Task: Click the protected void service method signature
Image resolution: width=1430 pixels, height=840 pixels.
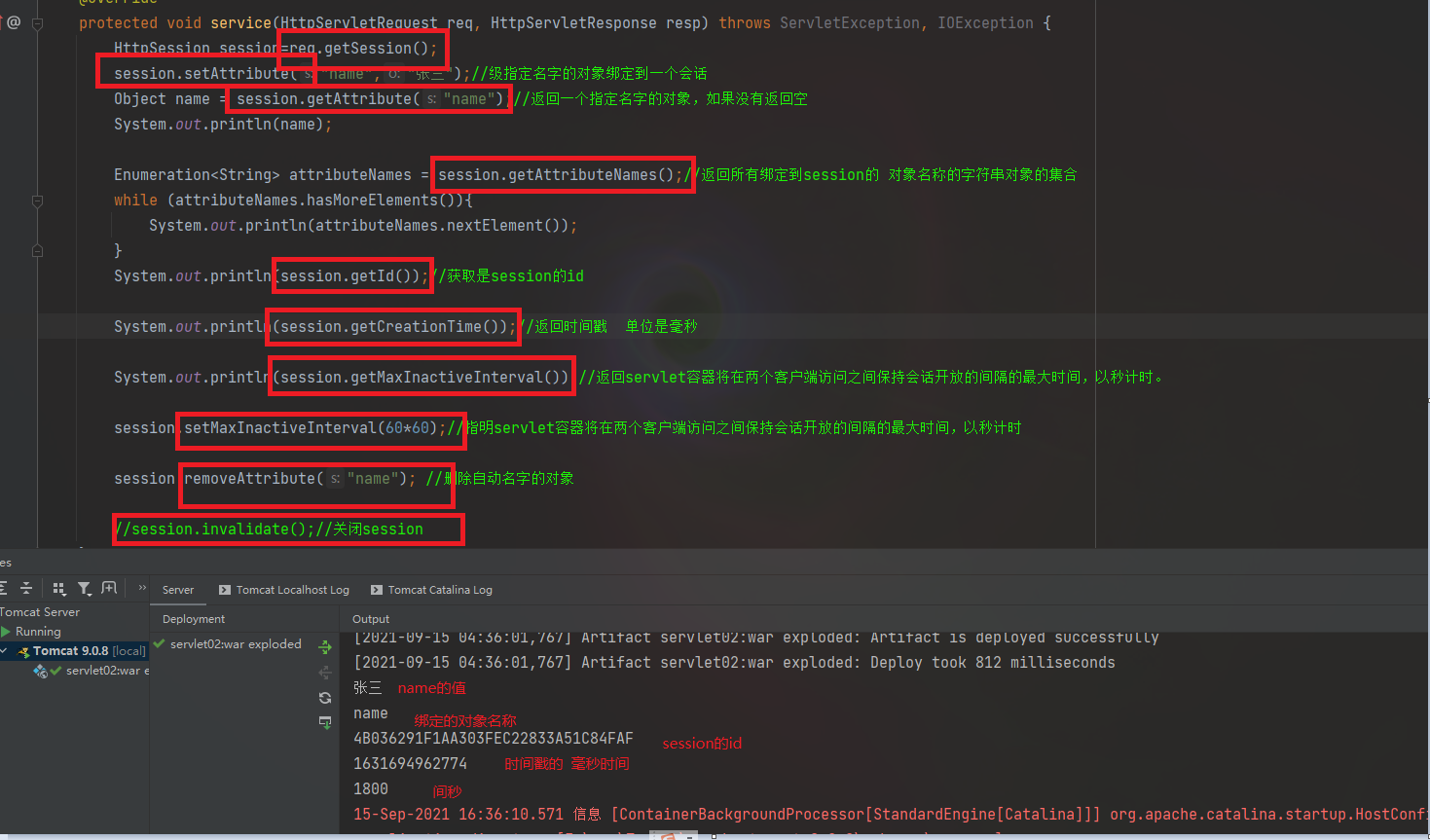Action: click(565, 23)
